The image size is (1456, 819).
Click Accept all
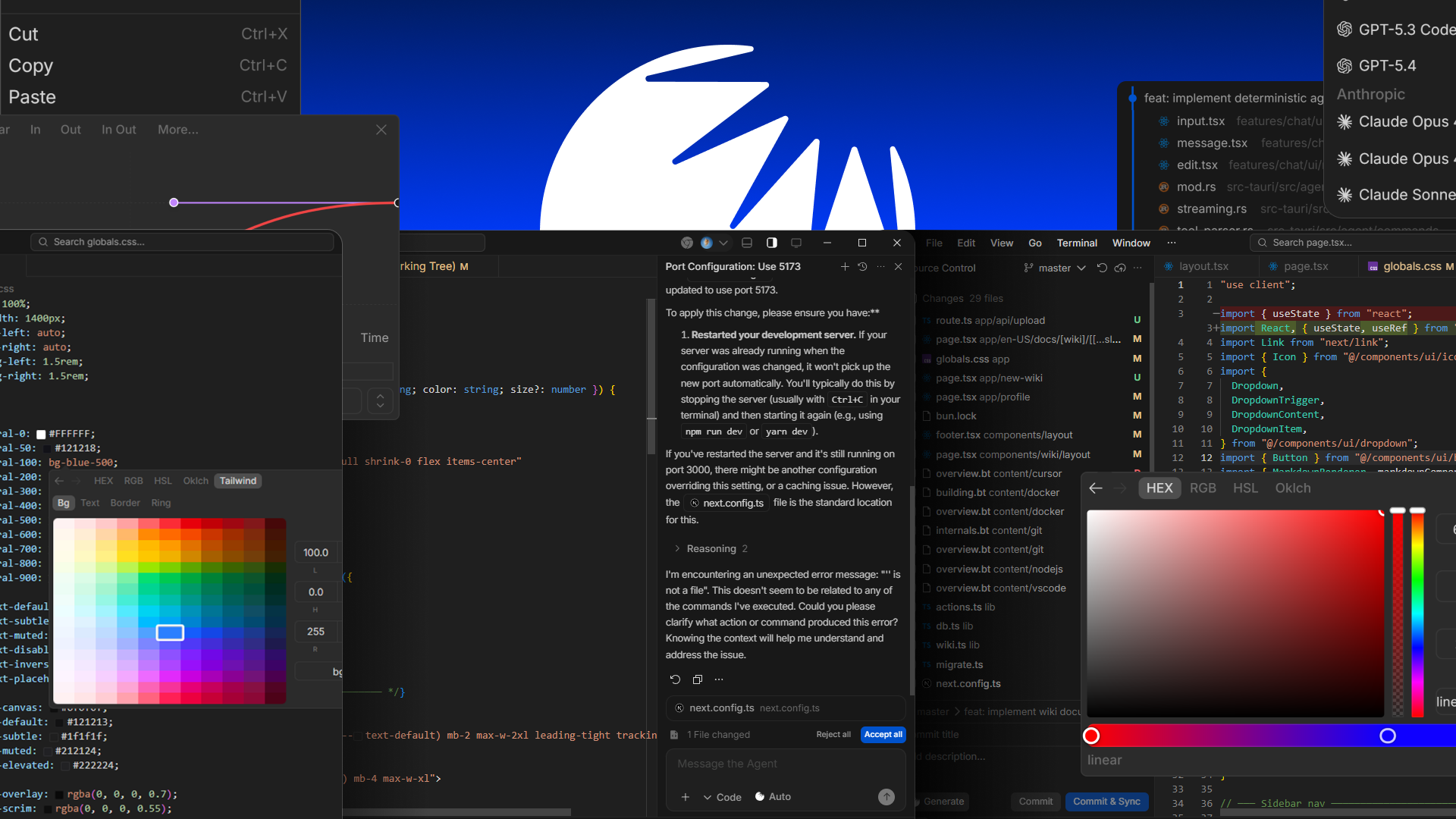[x=883, y=735]
